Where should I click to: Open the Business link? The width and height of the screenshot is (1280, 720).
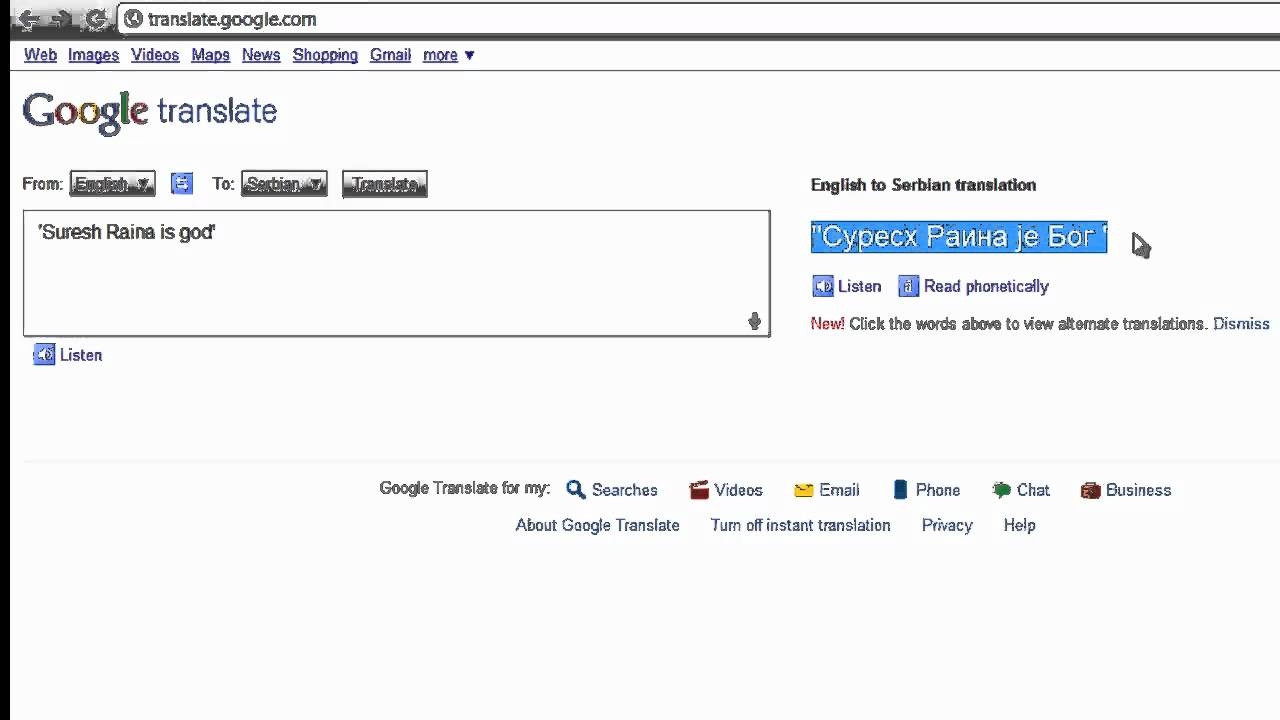coord(1138,490)
